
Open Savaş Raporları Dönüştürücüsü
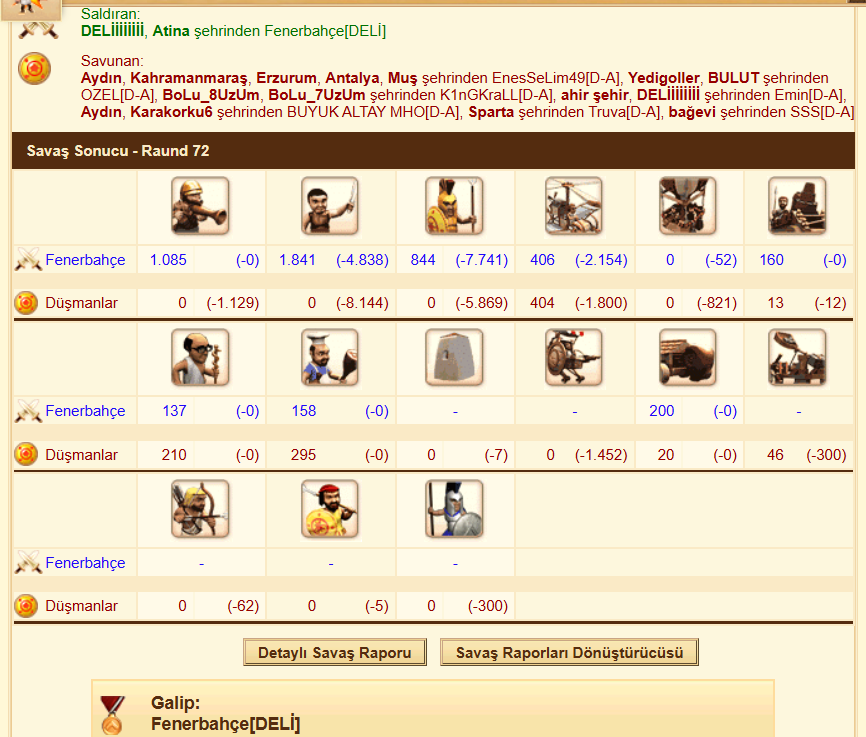pyautogui.click(x=569, y=652)
